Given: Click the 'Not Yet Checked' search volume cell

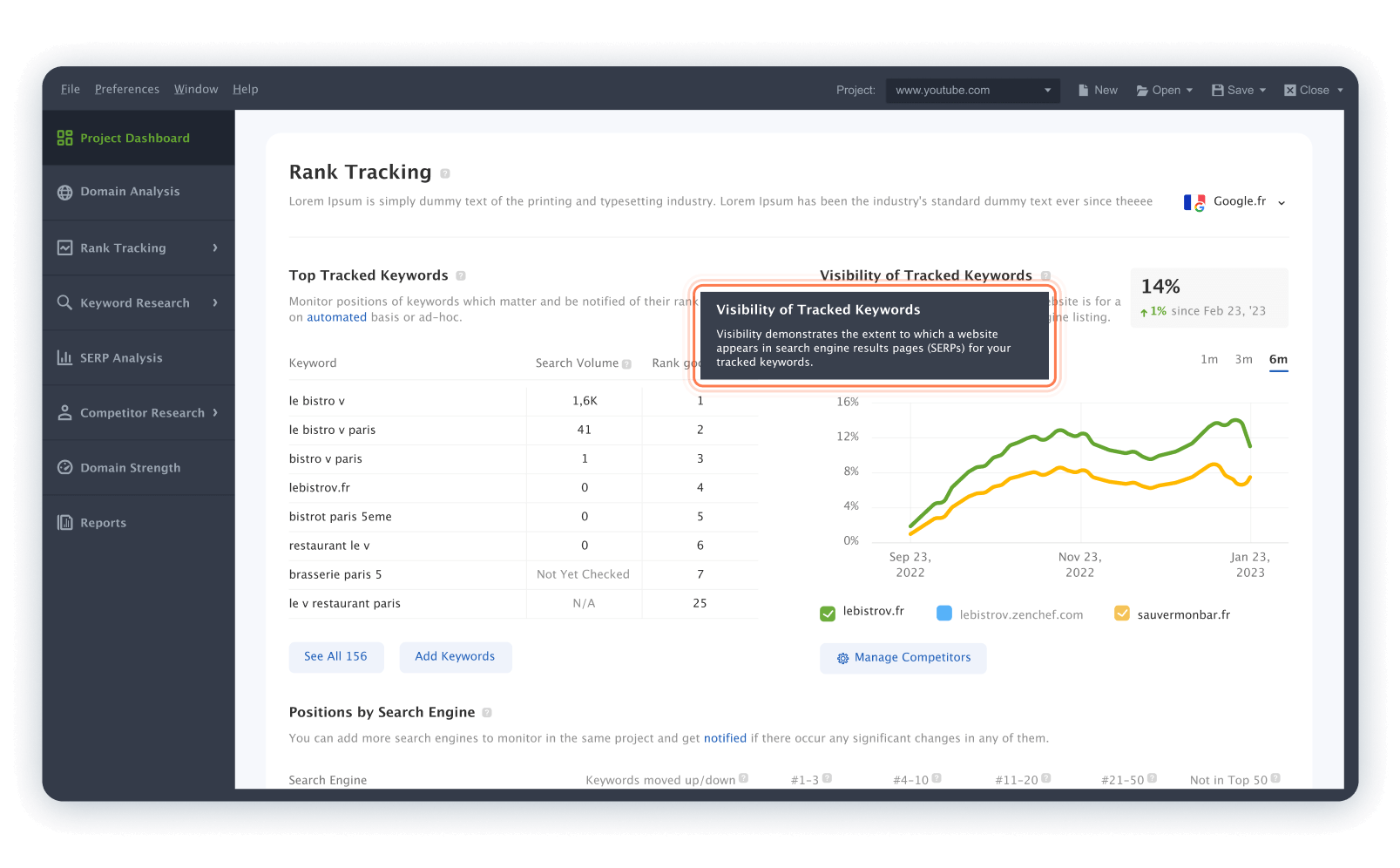Looking at the screenshot, I should click(x=584, y=574).
